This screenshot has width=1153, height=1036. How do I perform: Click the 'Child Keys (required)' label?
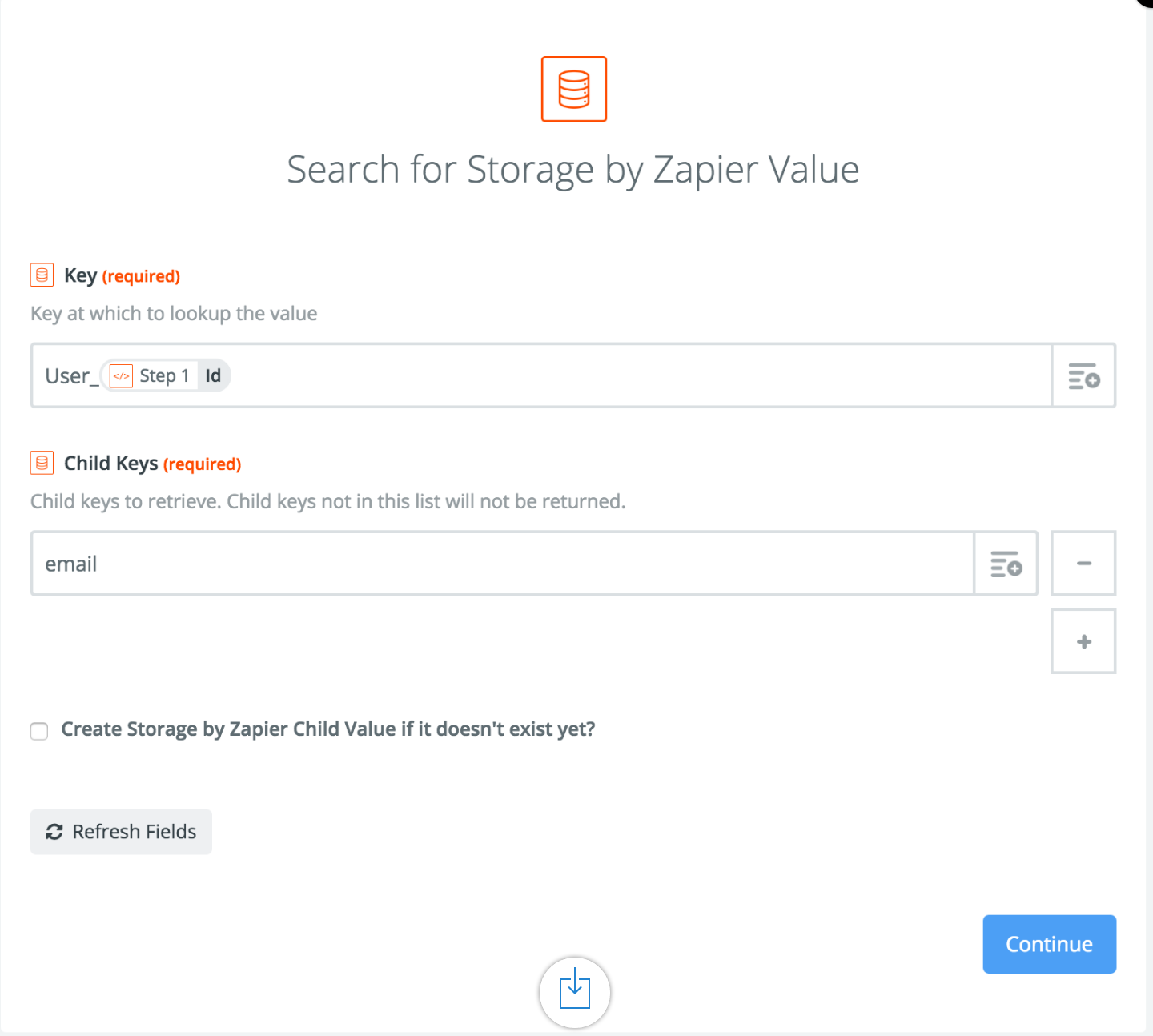pyautogui.click(x=152, y=464)
